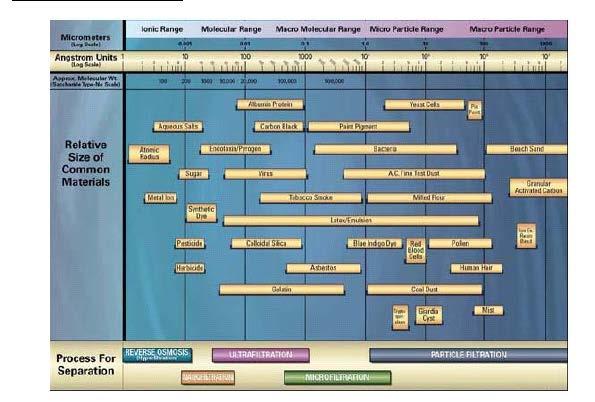Image resolution: width=595 pixels, height=402 pixels.
Task: Click the 'Mist' bar
Action: click(488, 311)
